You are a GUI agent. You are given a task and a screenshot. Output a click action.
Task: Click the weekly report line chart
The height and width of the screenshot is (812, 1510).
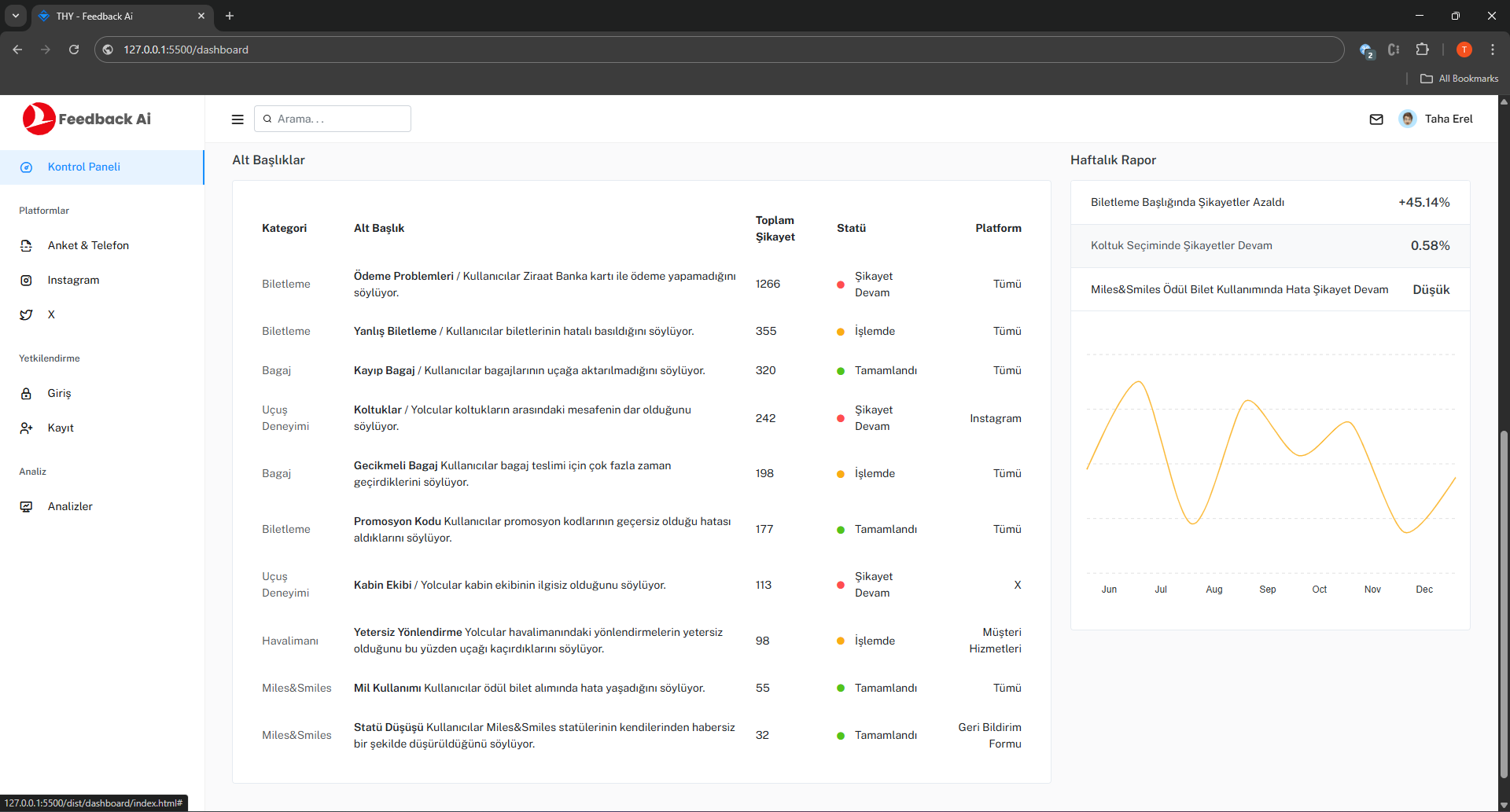point(1270,464)
